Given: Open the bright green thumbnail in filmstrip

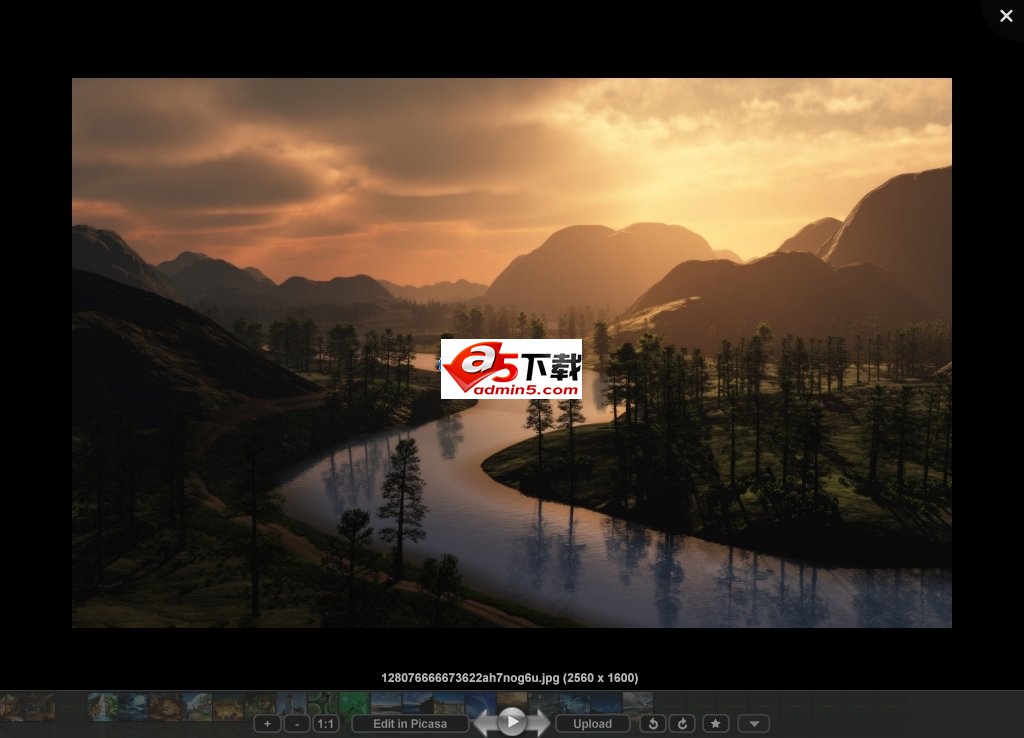Looking at the screenshot, I should tap(354, 703).
